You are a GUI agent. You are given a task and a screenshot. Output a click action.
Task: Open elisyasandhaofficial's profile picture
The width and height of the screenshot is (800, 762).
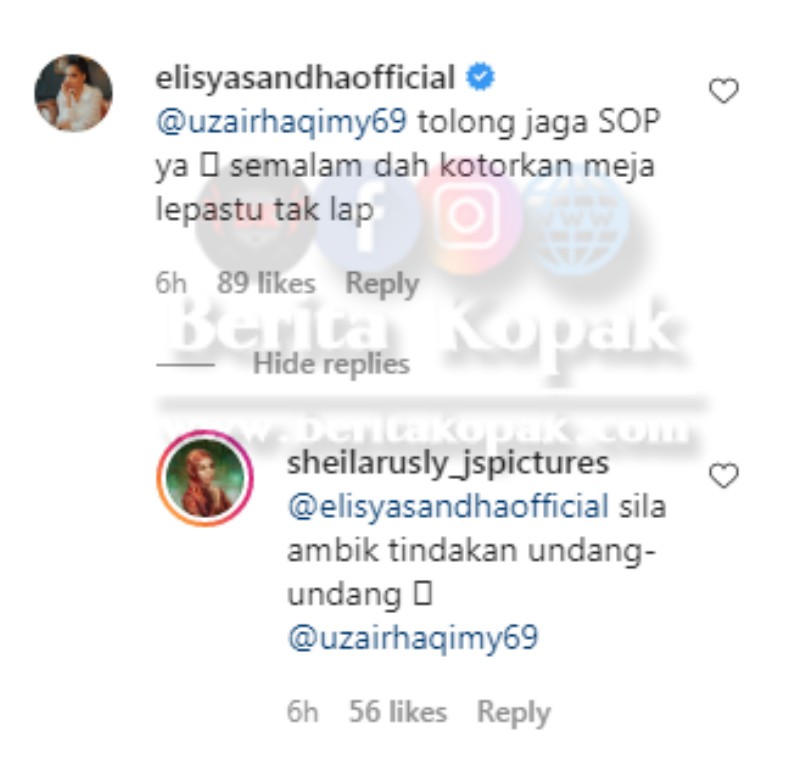click(73, 93)
